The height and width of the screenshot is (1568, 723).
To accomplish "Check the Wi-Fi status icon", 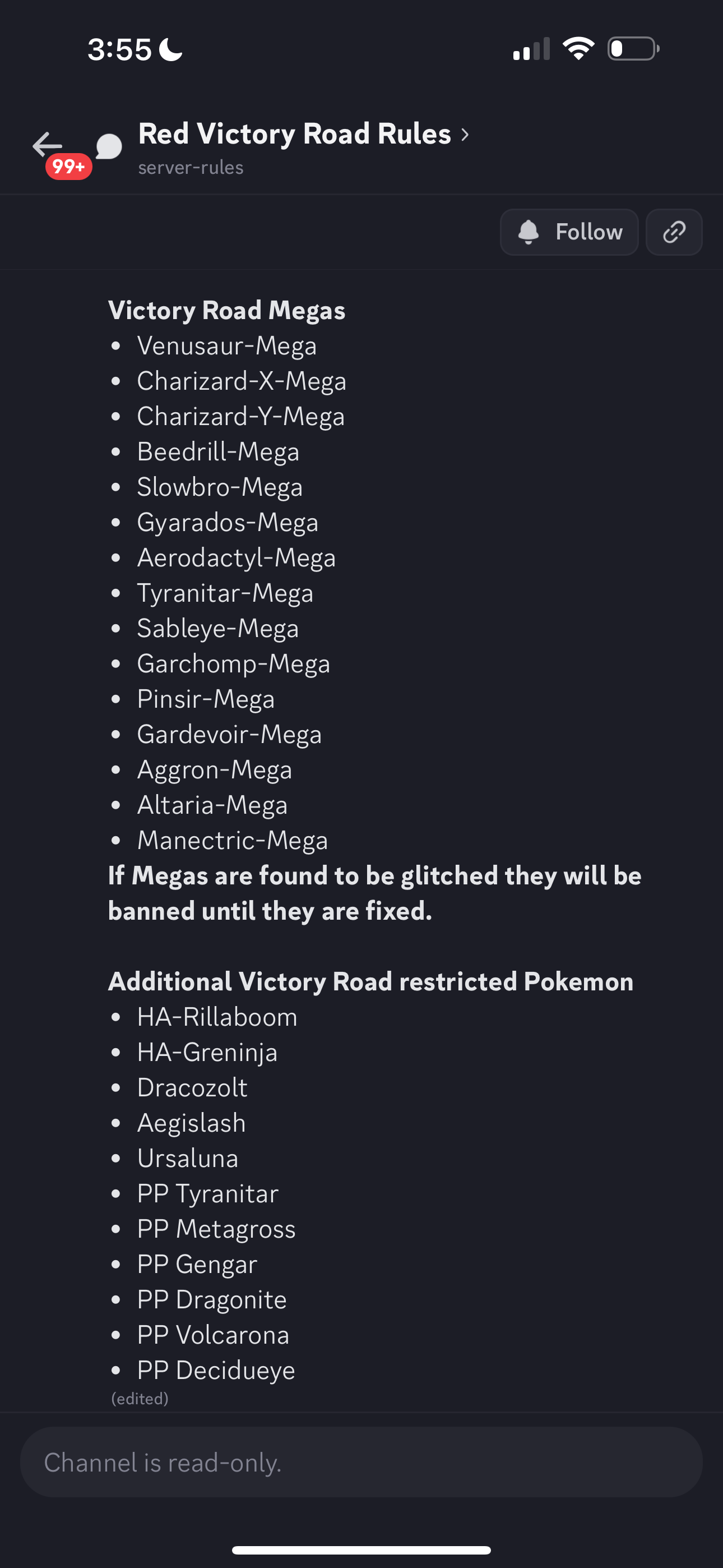I will tap(578, 49).
